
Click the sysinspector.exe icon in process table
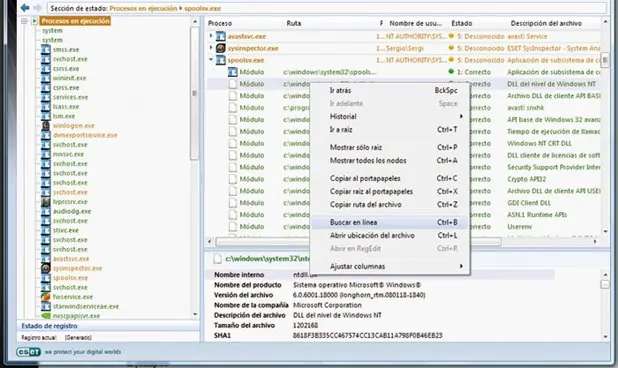[221, 48]
